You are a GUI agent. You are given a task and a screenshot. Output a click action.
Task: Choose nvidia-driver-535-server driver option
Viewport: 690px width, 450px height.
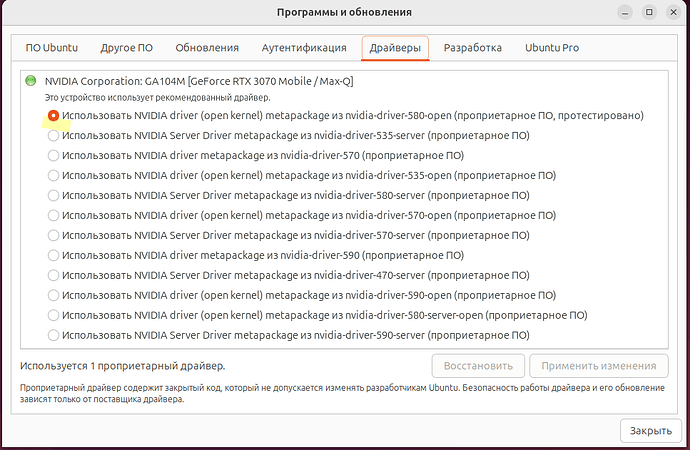click(x=53, y=135)
